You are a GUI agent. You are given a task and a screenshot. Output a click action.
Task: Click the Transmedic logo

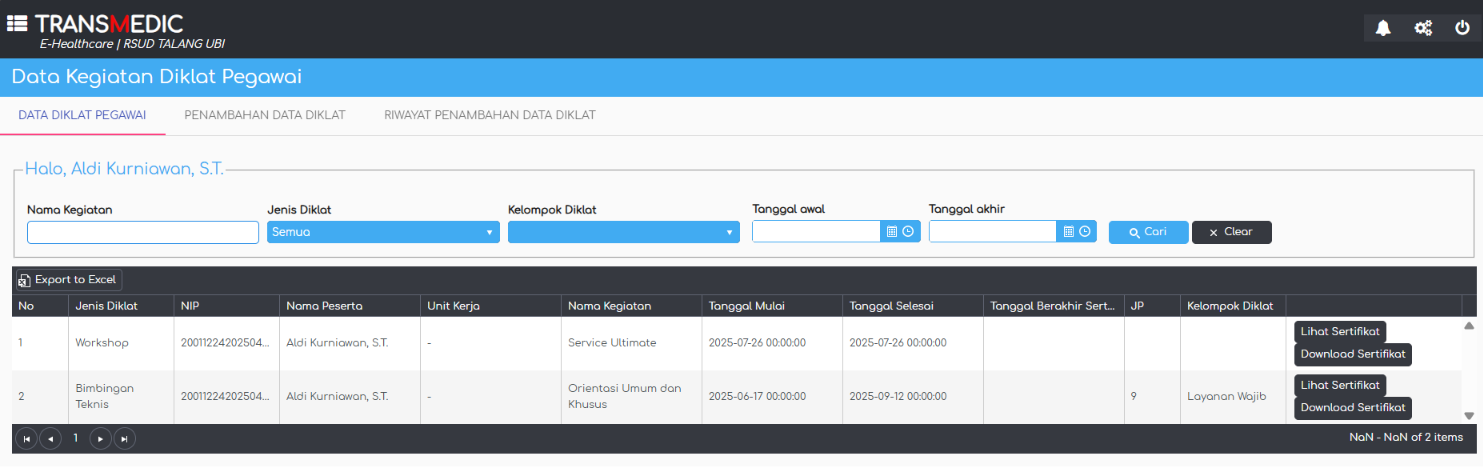[110, 23]
